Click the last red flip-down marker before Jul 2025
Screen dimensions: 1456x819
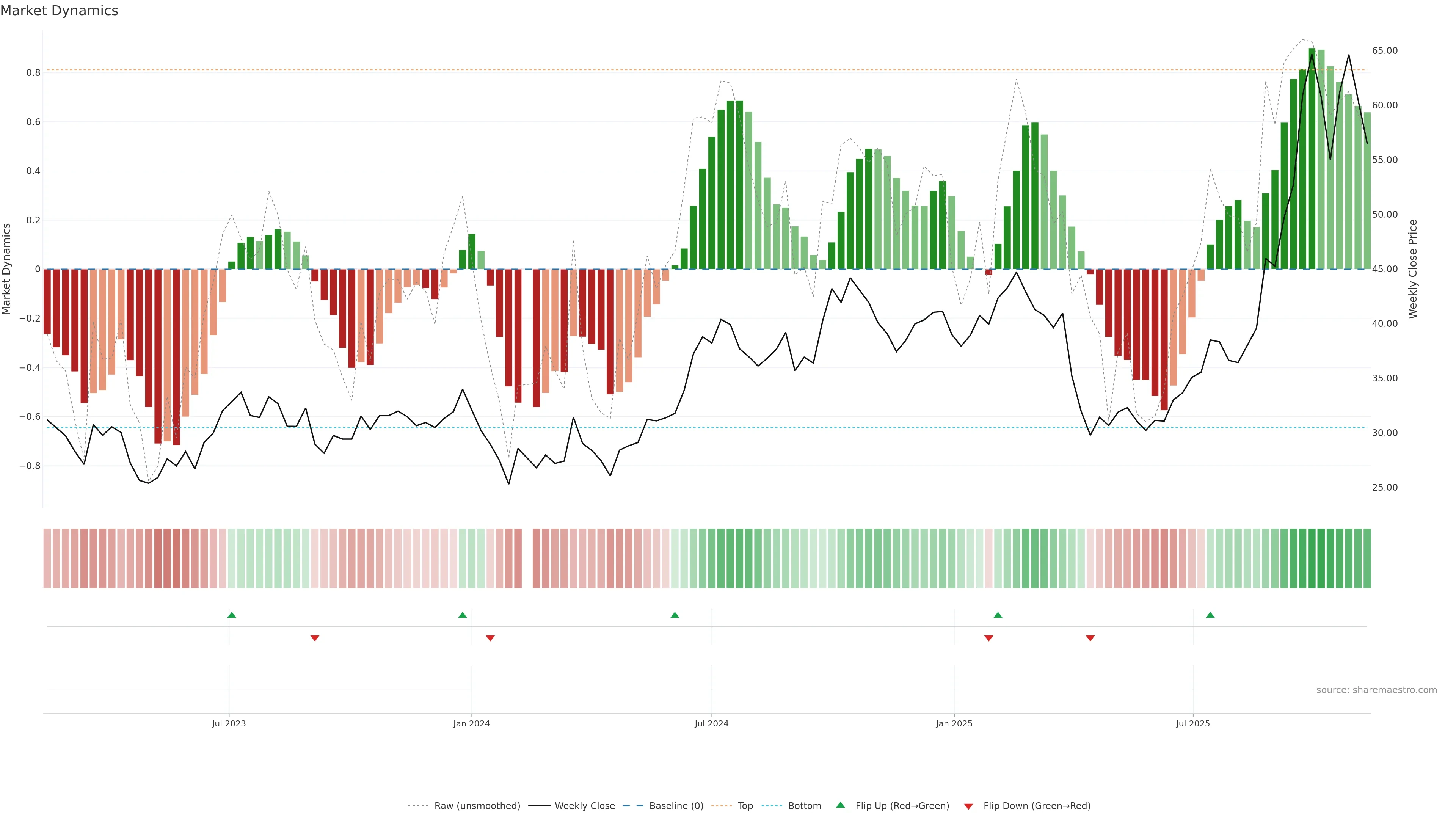point(1090,638)
